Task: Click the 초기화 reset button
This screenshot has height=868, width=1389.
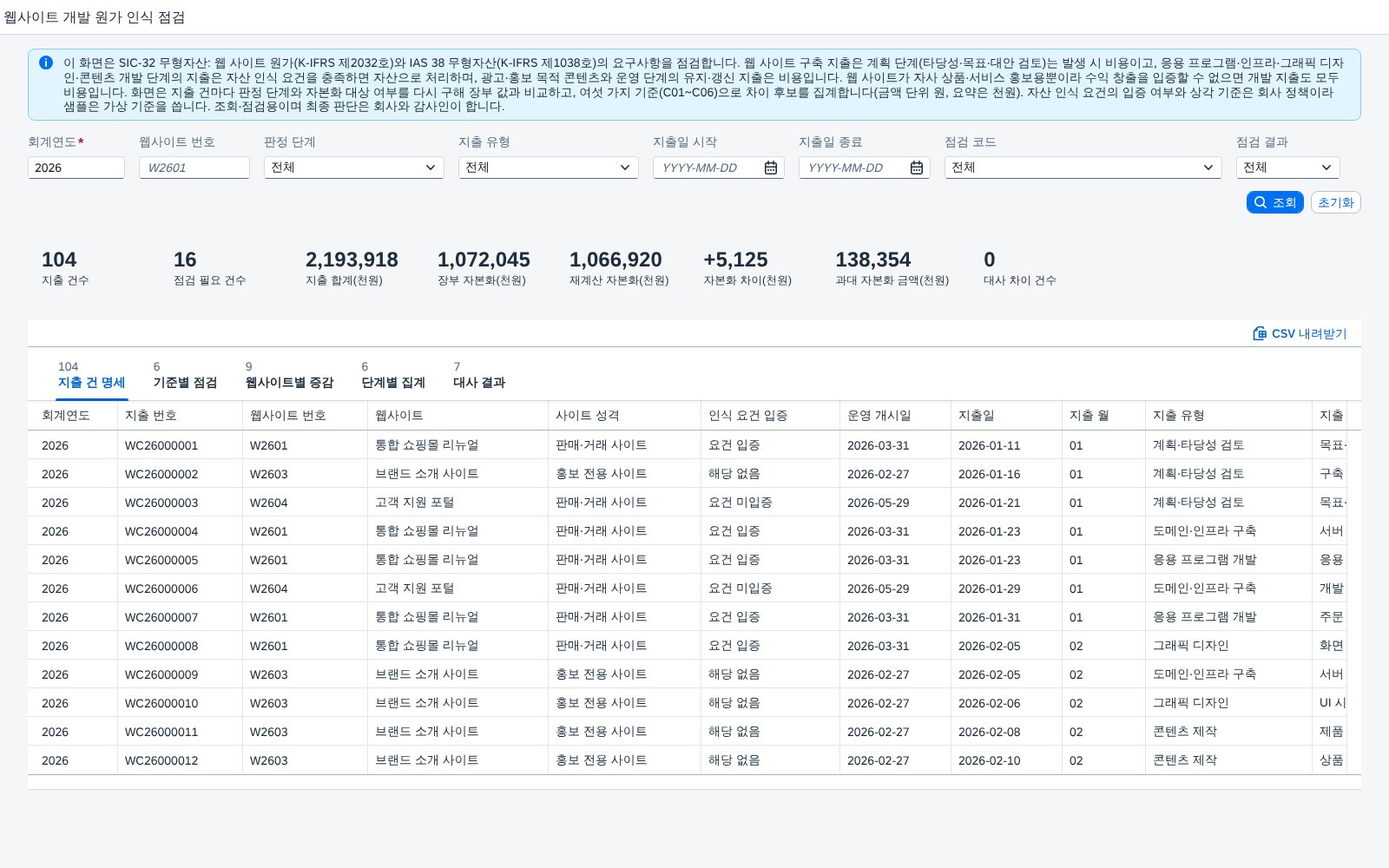Action: 1336,202
